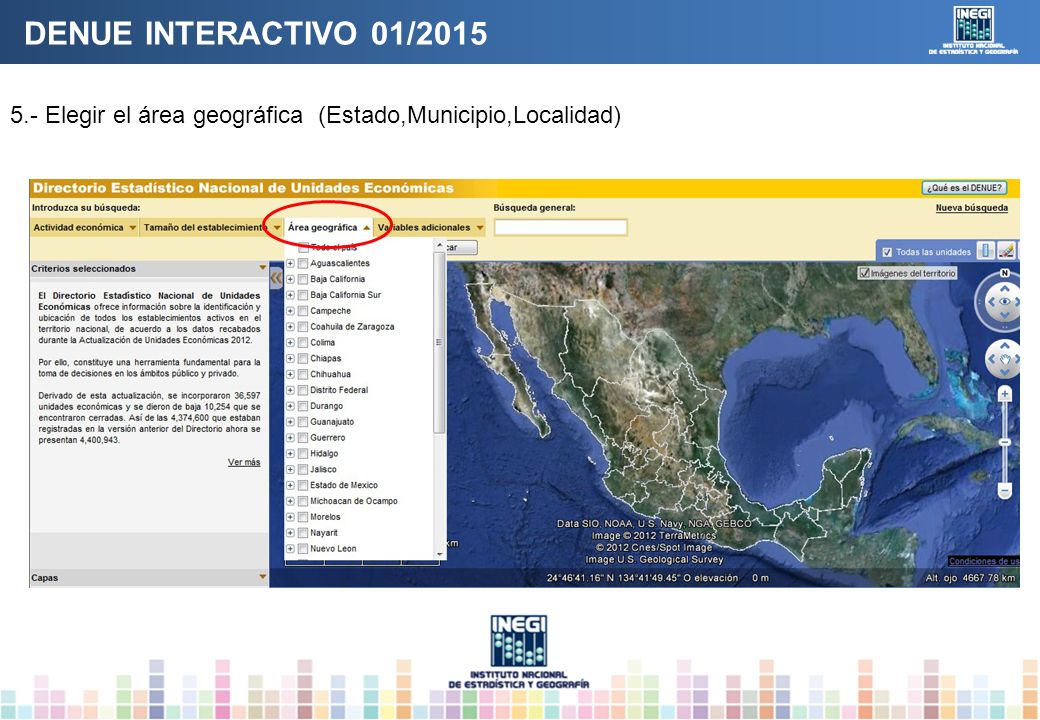Expand the Coahuila de Zaragoza node
1040x720 pixels.
290,327
